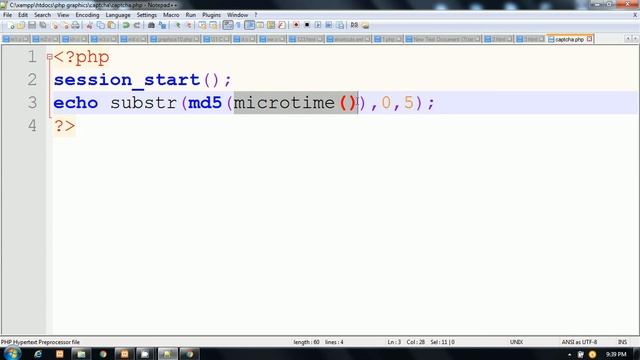640x360 pixels.
Task: Click the Paste clipboard toolbar icon
Action: tap(111, 25)
